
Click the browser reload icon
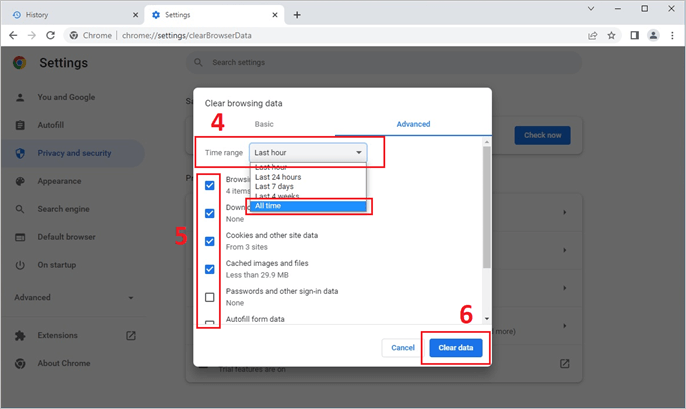[50, 35]
